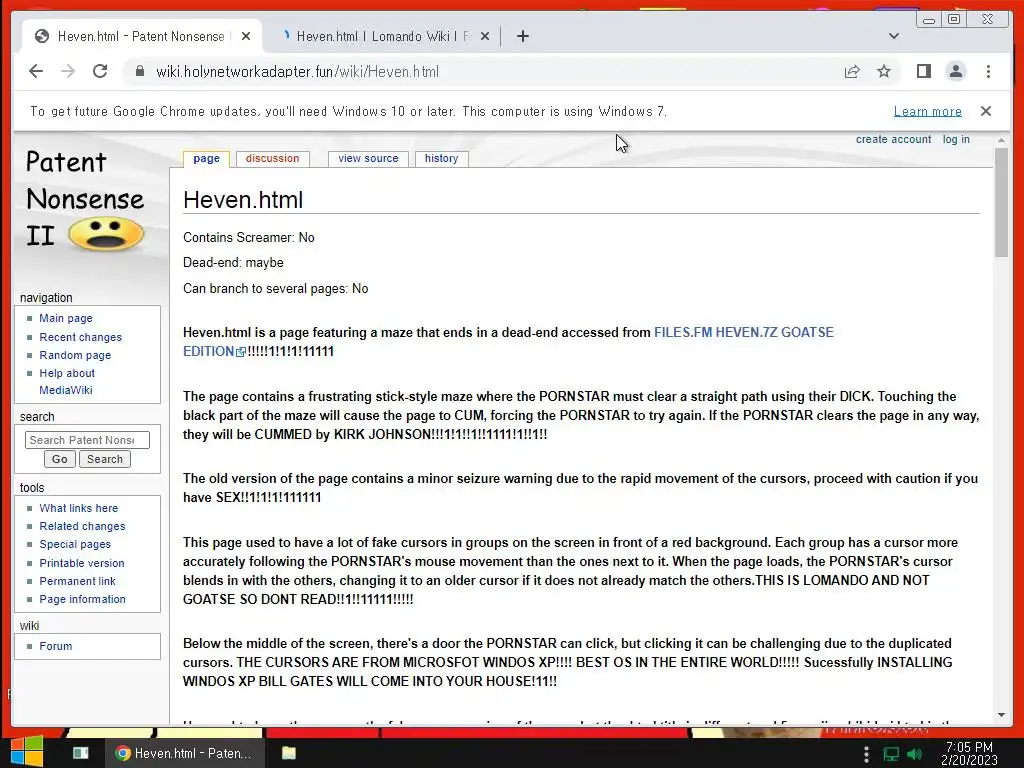Open the Patent Nonsense II logo
The image size is (1024, 768).
coord(85,201)
